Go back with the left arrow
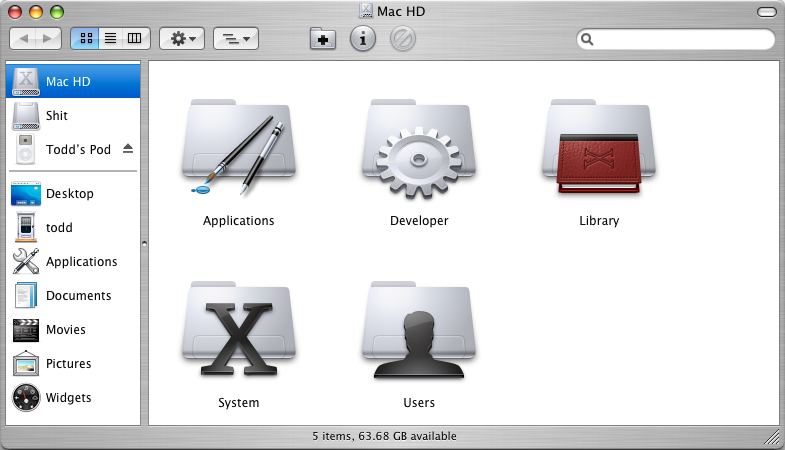The width and height of the screenshot is (785, 450). point(23,39)
